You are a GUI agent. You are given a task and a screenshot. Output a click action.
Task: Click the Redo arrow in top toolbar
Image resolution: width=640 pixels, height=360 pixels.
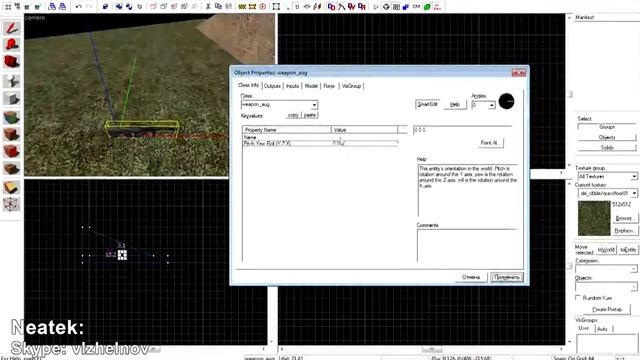point(89,7)
